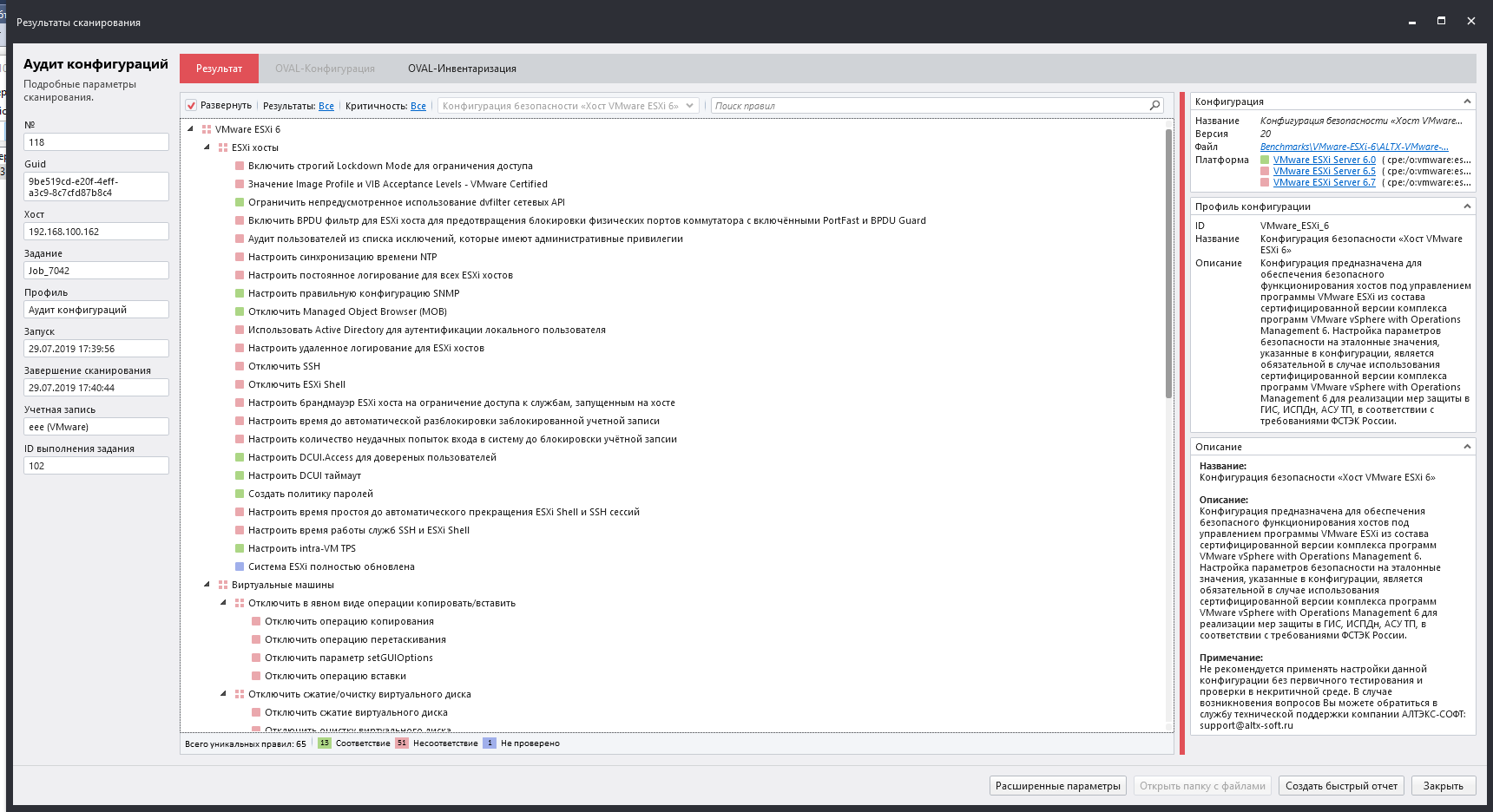
Task: Click green status icon for Настроить intra-VM TPS
Action: pos(240,548)
